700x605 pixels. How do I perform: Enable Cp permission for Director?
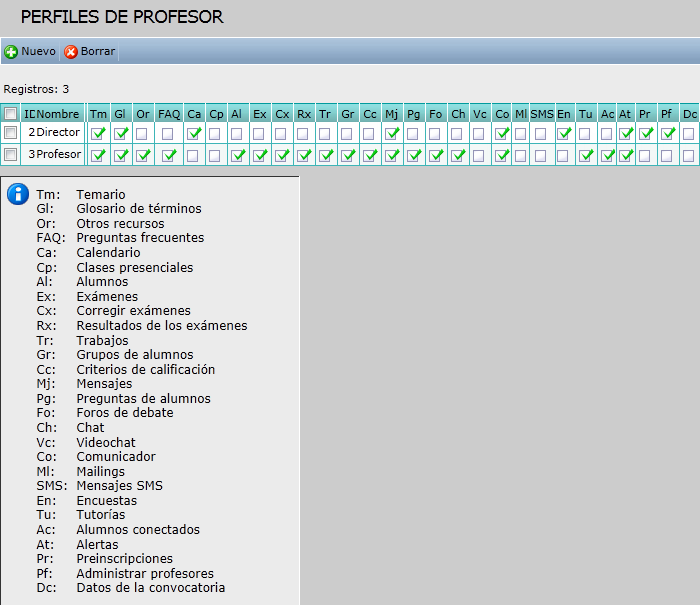click(215, 134)
